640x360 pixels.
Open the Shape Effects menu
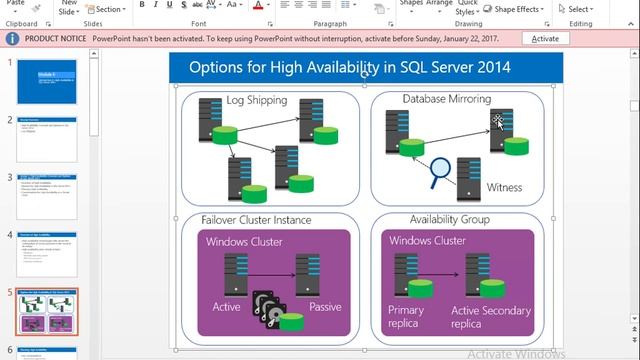click(513, 9)
